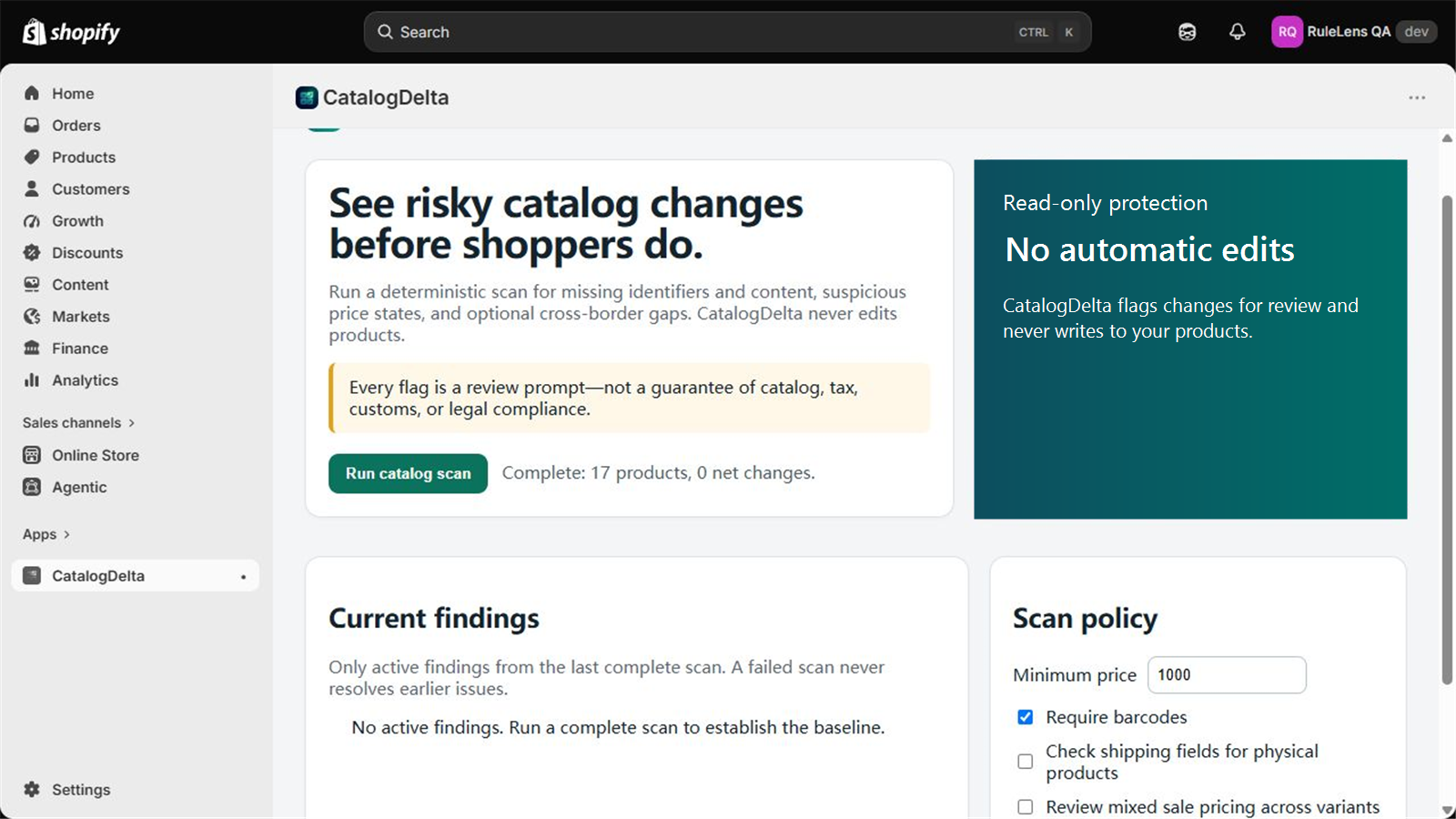Click the Sidekick assistant icon in top bar
The width and height of the screenshot is (1456, 819).
coord(1187,32)
